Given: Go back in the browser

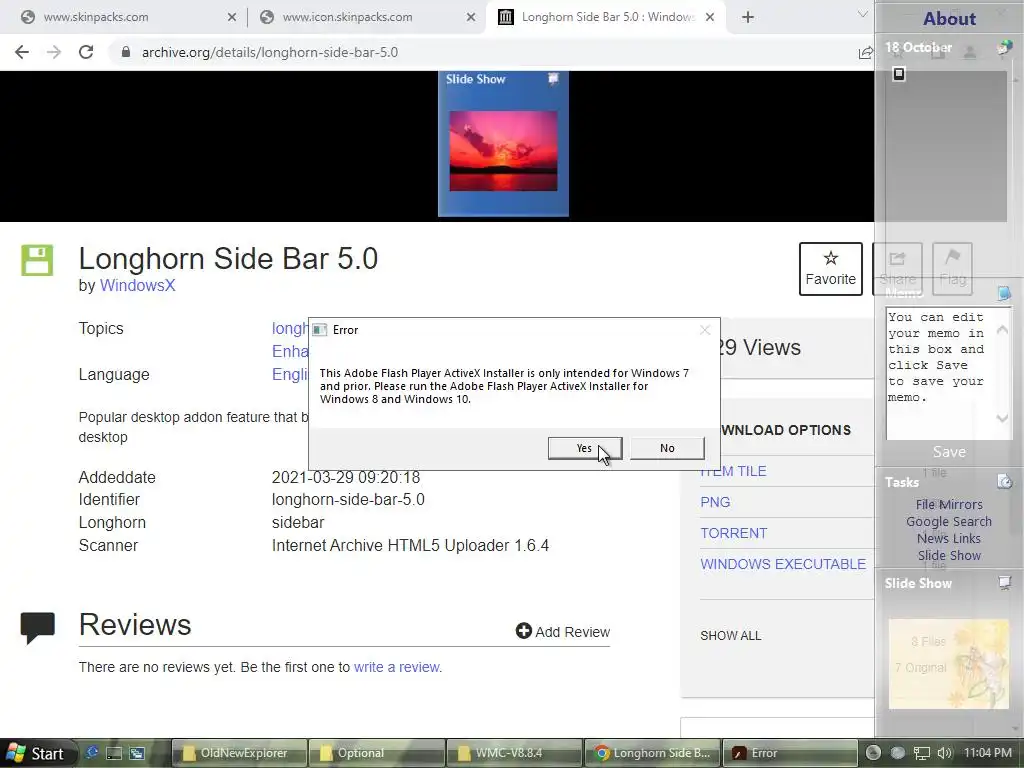Looking at the screenshot, I should (x=22, y=52).
